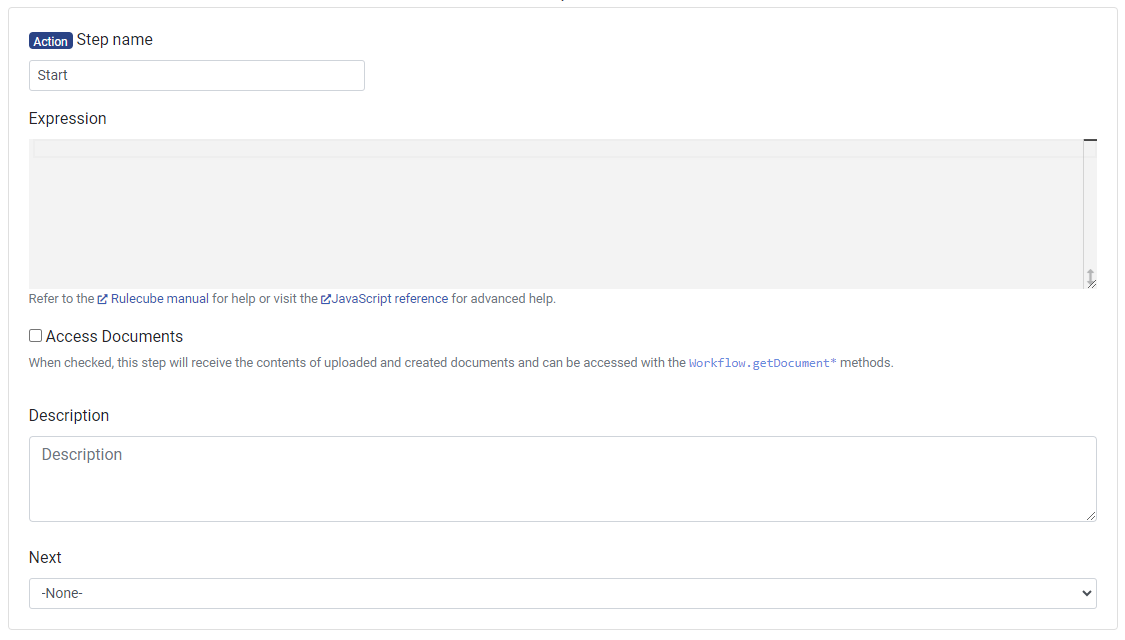This screenshot has width=1125, height=640.
Task: Click the Description field label
Action: [69, 415]
